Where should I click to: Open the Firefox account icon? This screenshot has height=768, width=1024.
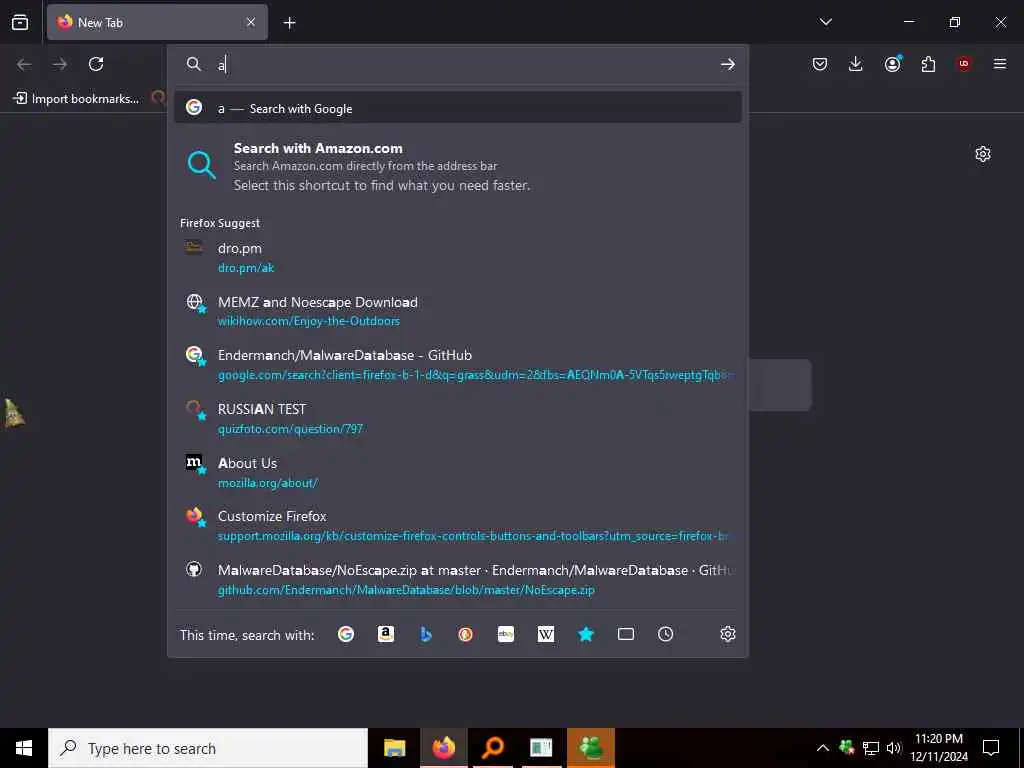coord(892,64)
